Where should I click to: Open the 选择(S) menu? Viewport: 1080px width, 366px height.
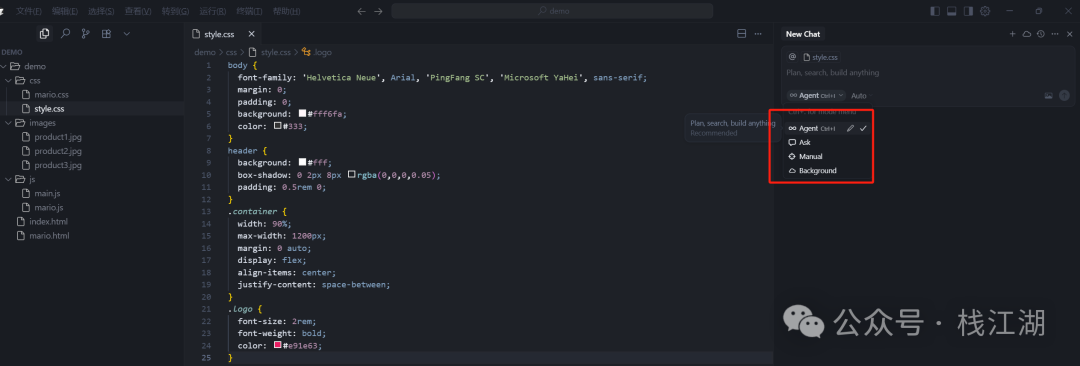101,11
